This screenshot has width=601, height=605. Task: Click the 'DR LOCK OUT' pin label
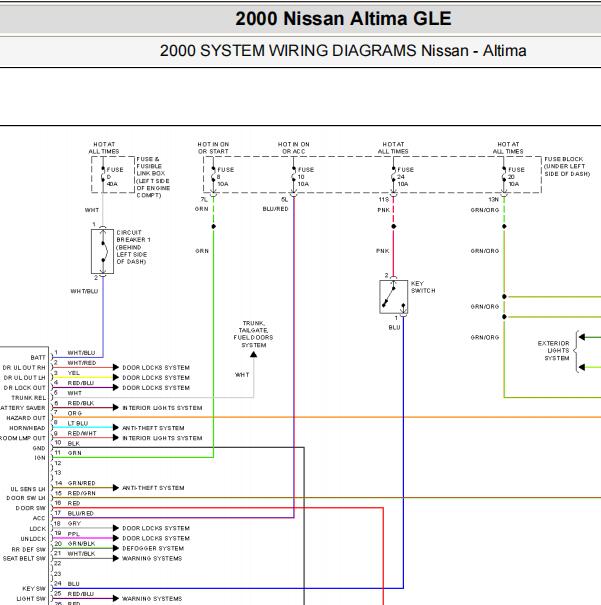(25, 388)
